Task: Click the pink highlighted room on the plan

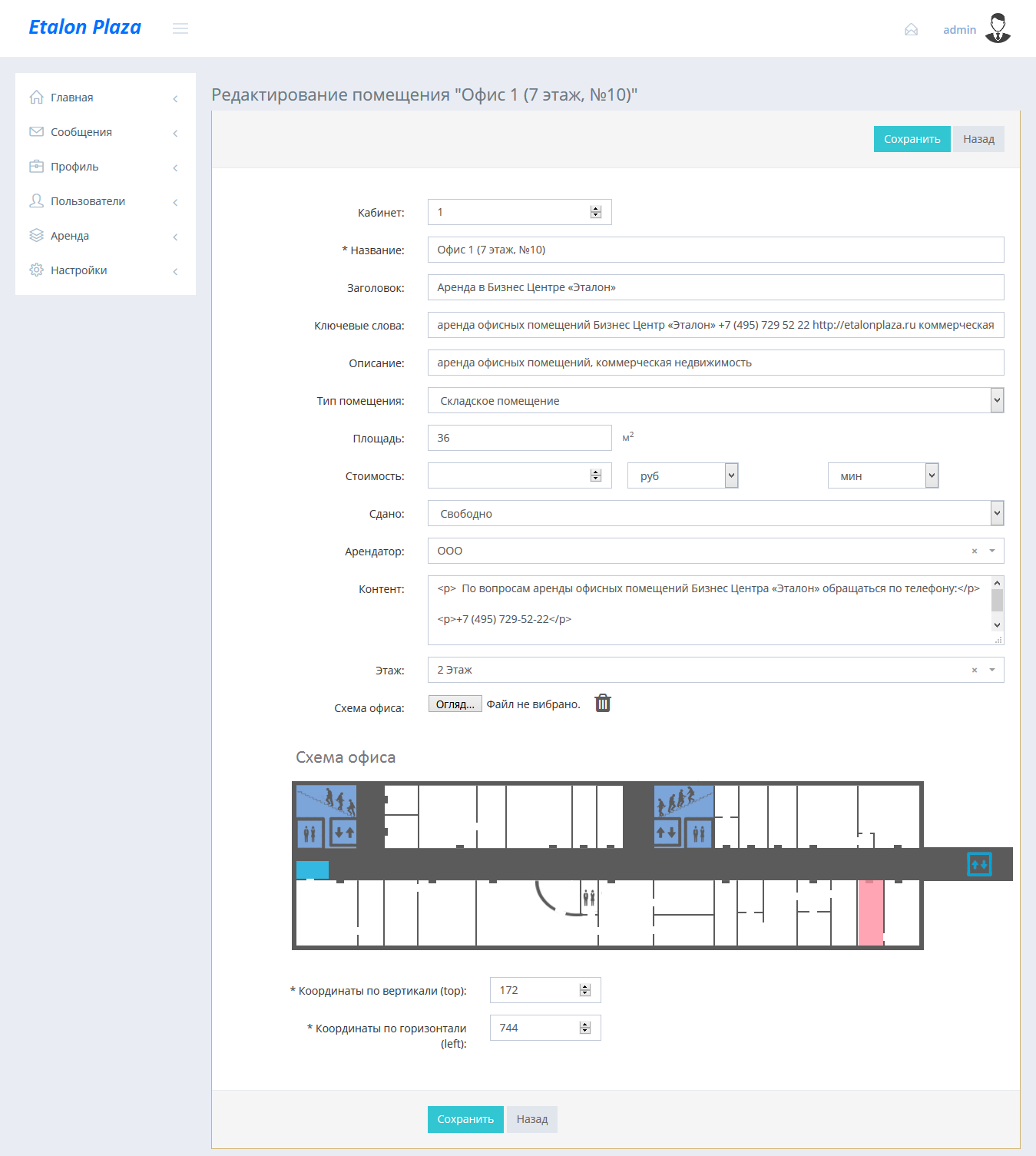Action: 870,912
